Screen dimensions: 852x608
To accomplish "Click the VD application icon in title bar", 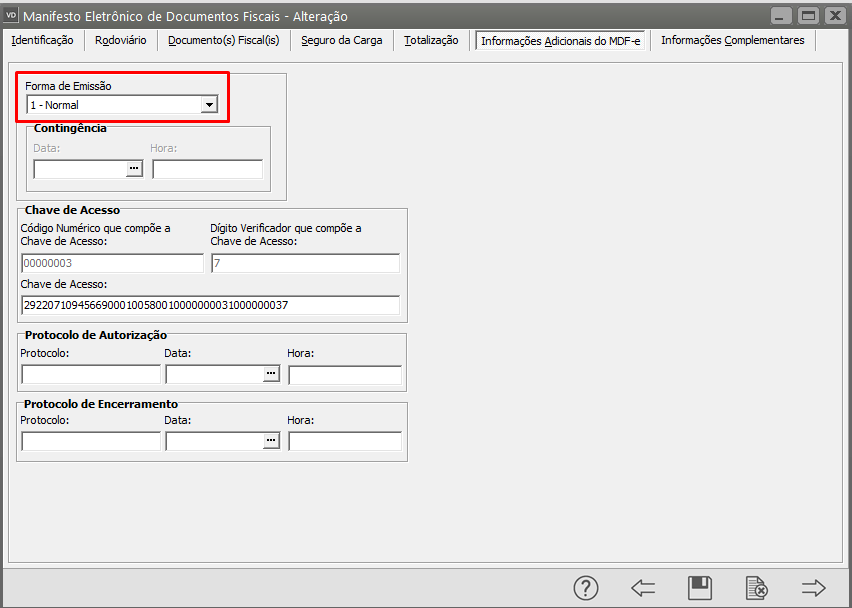I will coord(11,15).
